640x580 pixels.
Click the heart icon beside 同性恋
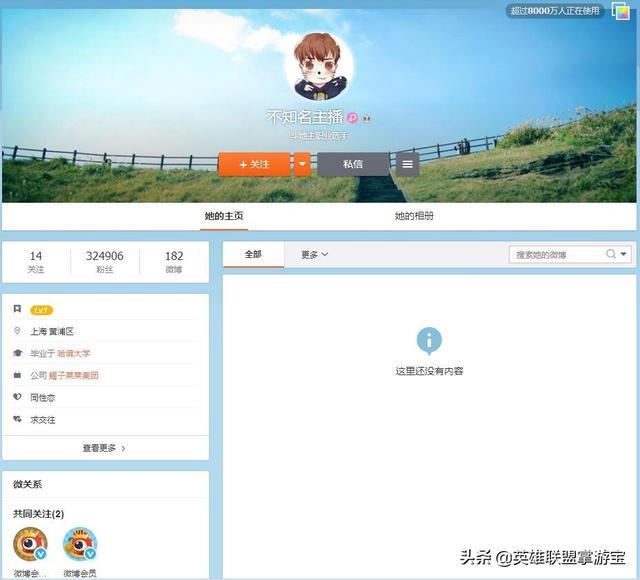click(x=17, y=396)
